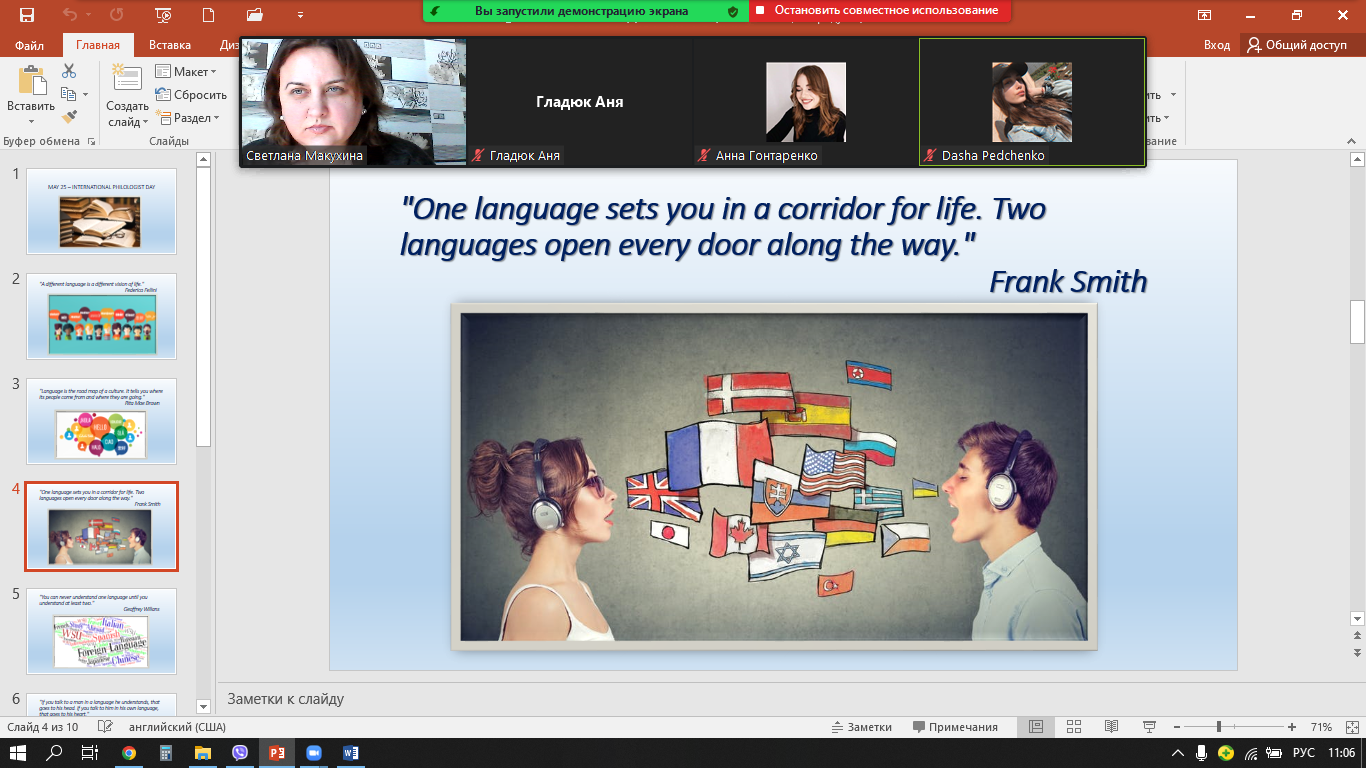Open a file using the folder icon
The width and height of the screenshot is (1366, 768).
pos(255,15)
